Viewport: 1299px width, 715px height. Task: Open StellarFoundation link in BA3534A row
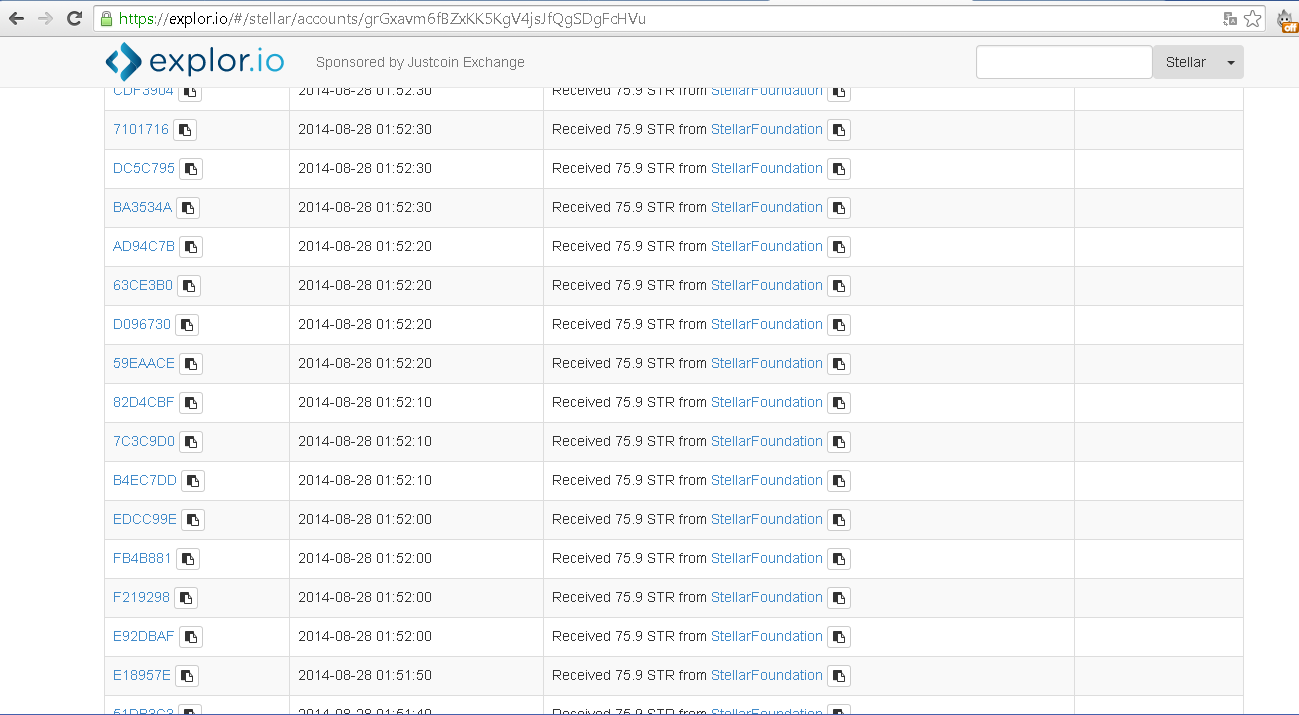point(767,207)
